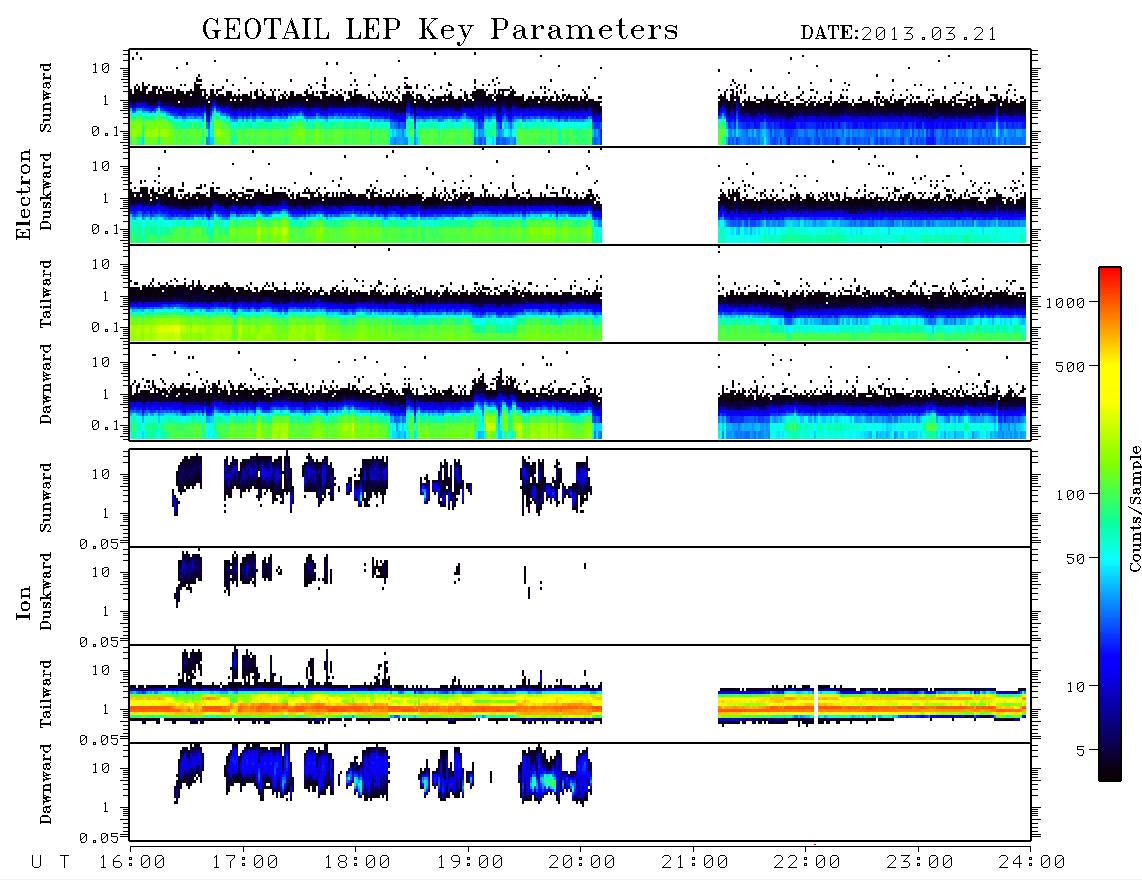Click the Electron 'Tailward' panel label
Viewport: 1142px width, 880px height.
point(46,294)
